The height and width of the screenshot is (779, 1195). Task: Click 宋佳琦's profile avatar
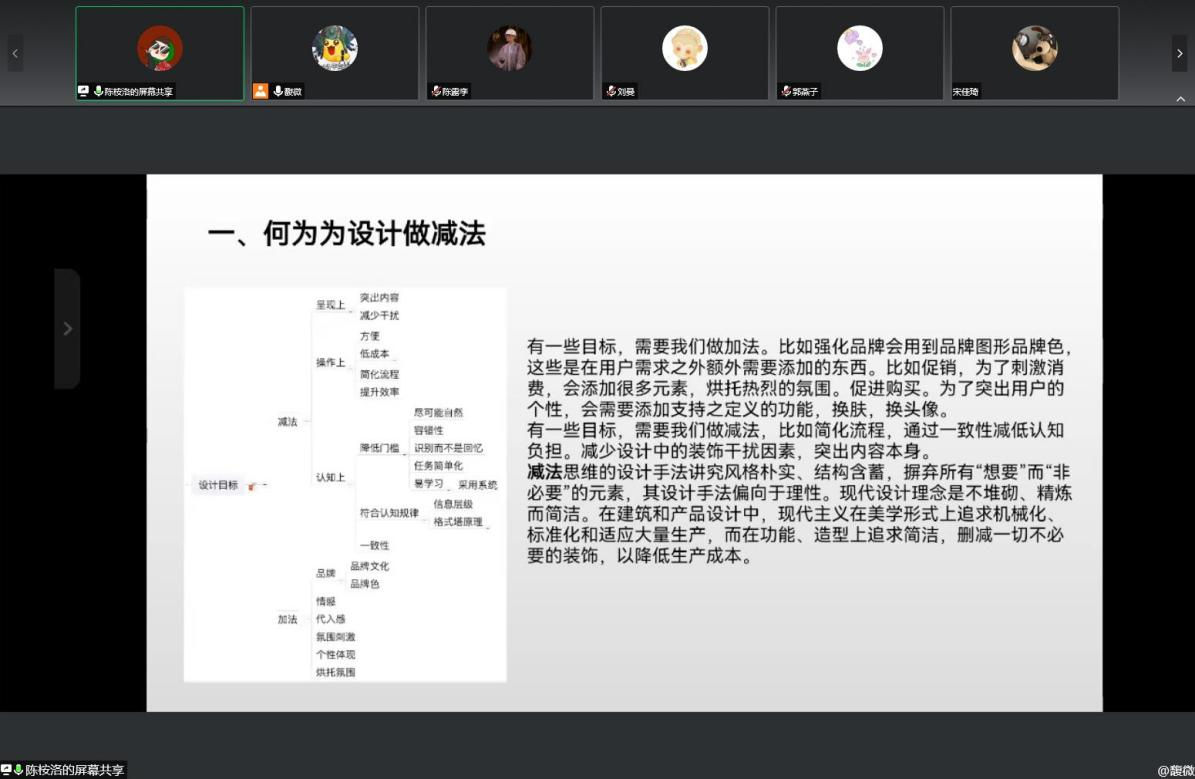pos(1034,48)
